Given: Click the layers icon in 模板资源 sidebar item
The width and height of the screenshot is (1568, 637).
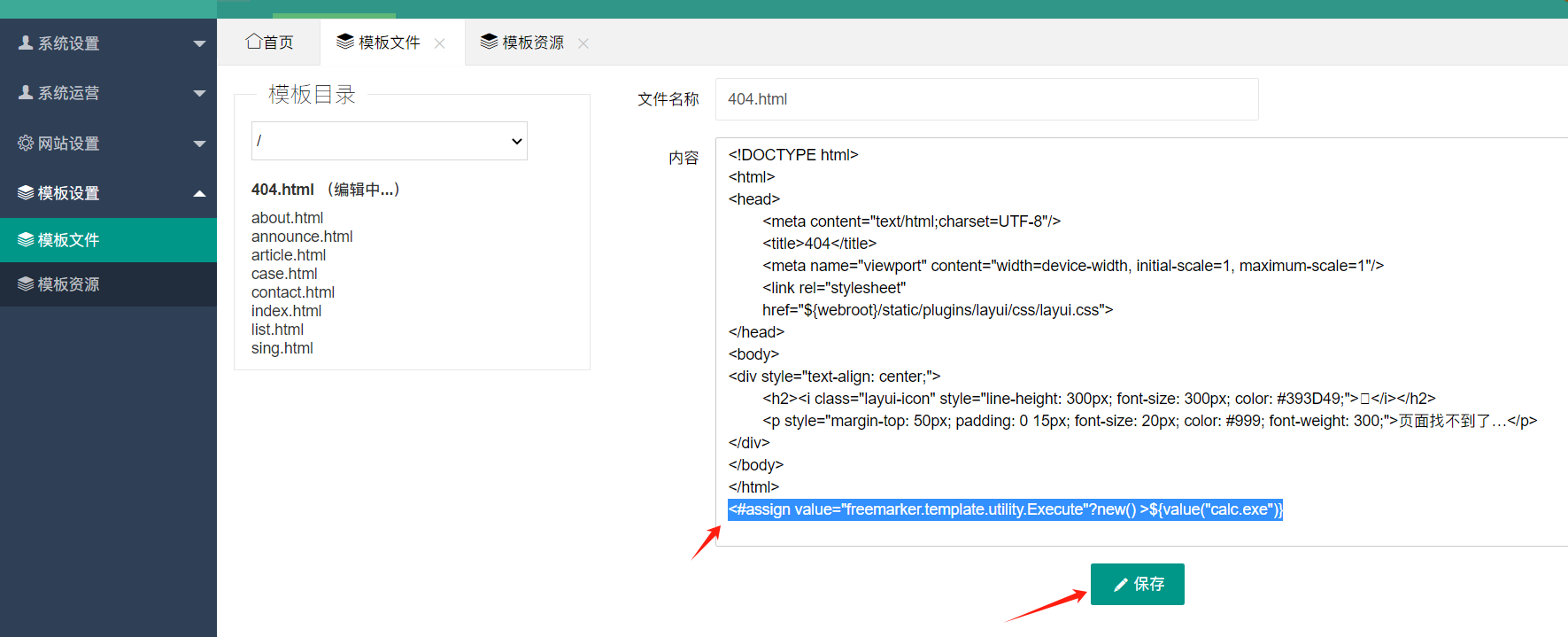Looking at the screenshot, I should [26, 284].
